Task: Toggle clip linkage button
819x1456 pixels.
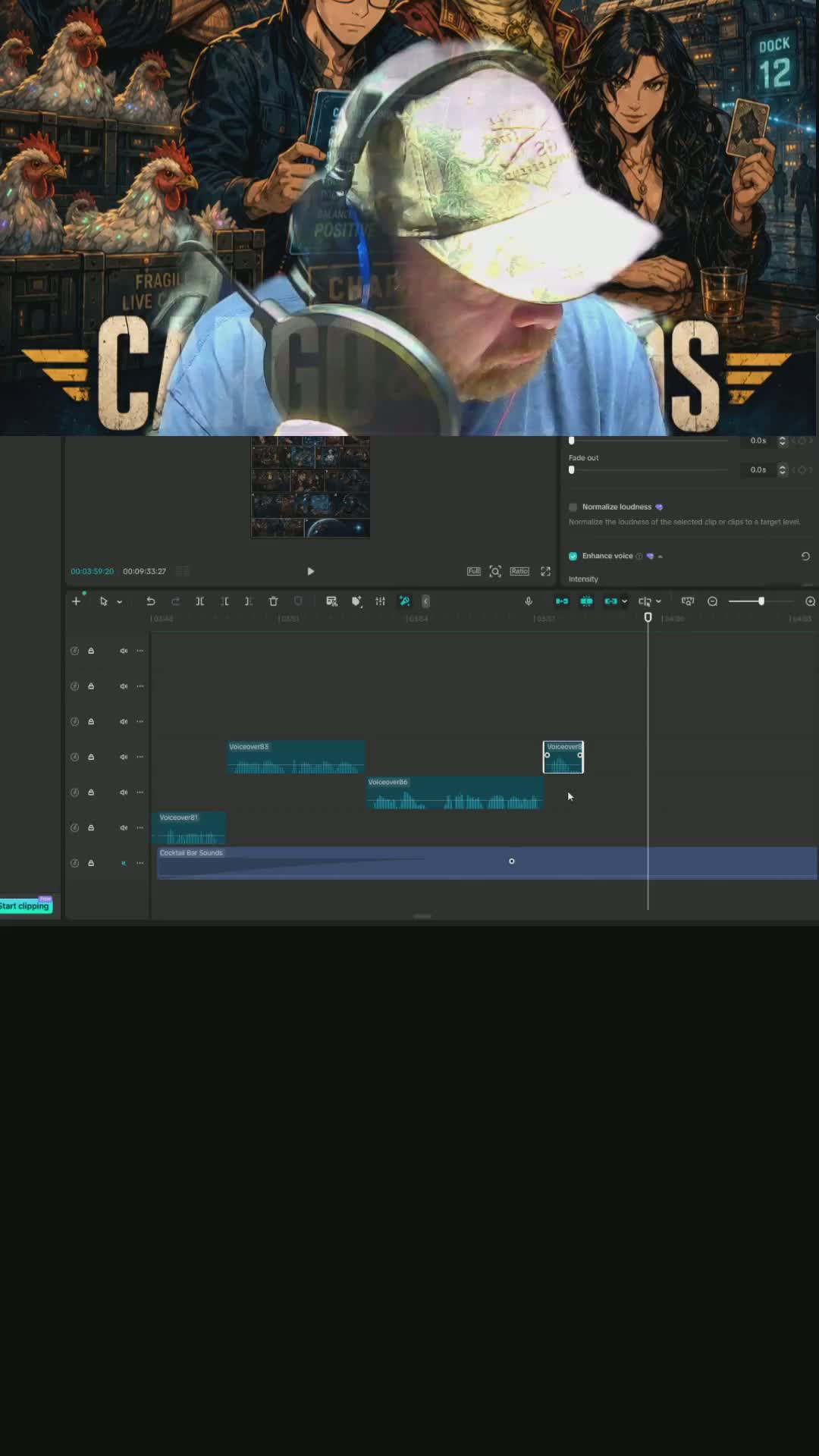Action: (x=610, y=601)
